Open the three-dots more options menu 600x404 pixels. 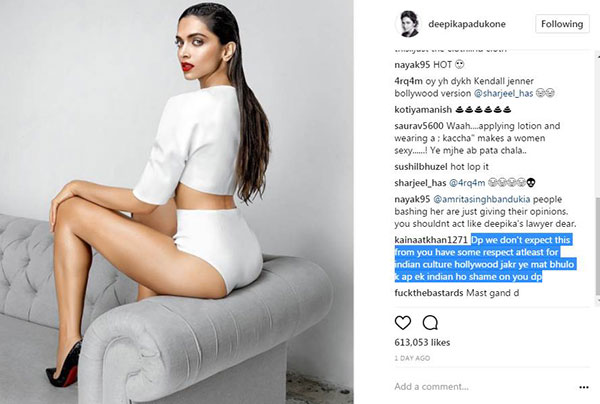click(x=584, y=387)
